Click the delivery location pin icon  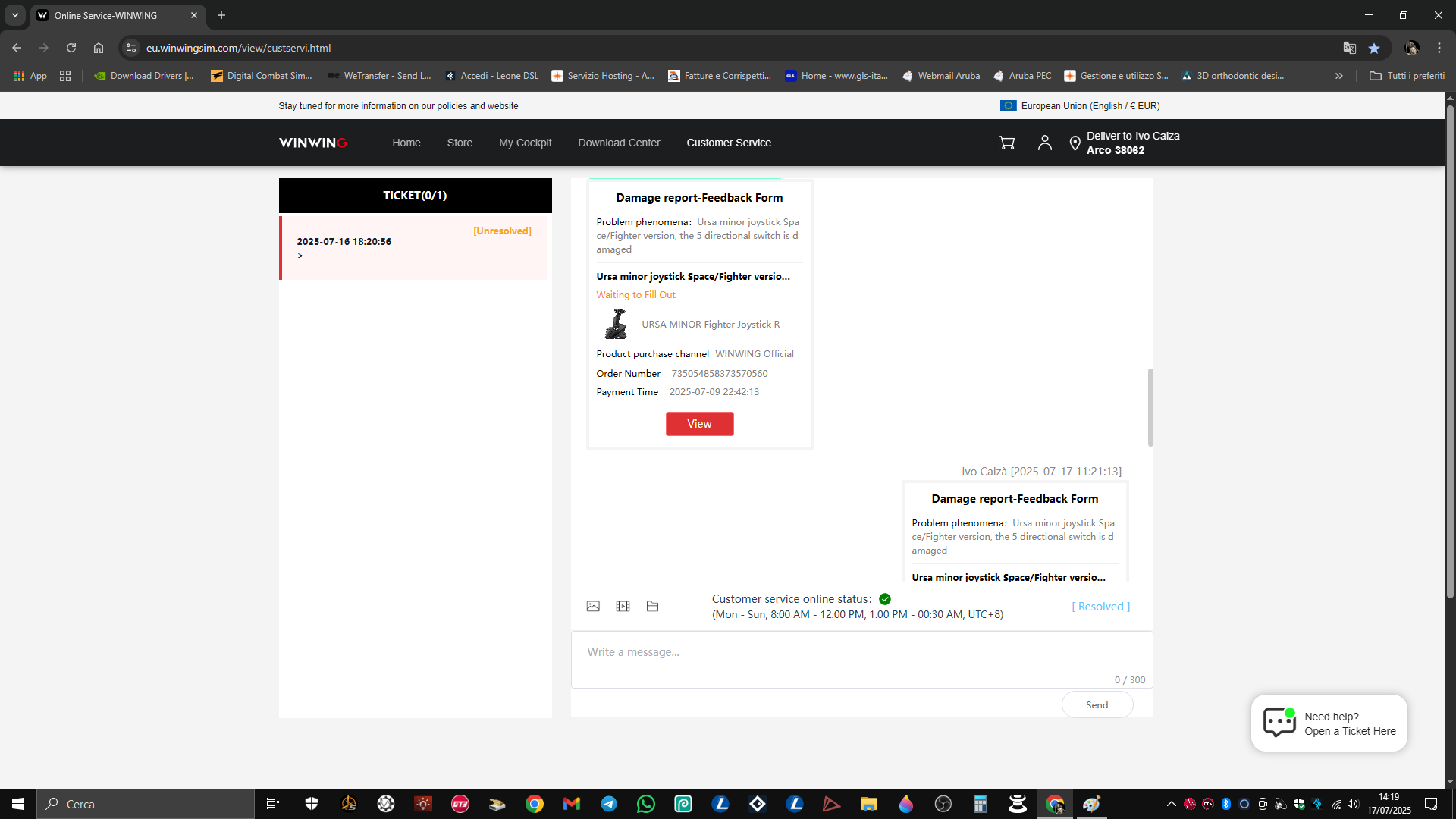point(1075,143)
